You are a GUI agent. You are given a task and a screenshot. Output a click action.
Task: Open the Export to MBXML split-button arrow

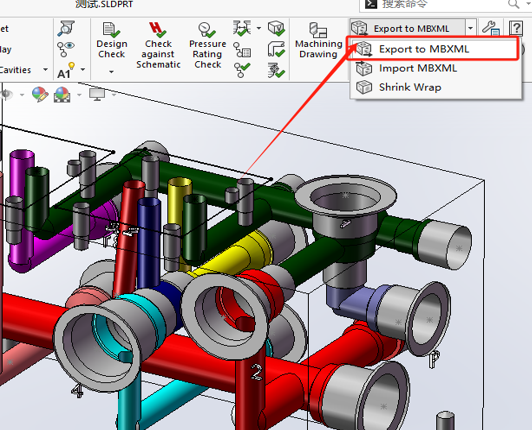click(471, 28)
